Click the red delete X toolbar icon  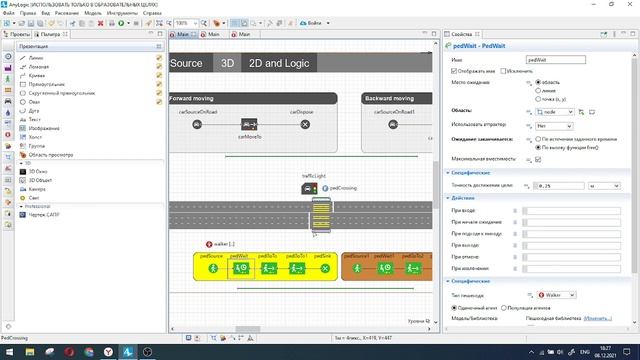point(100,23)
